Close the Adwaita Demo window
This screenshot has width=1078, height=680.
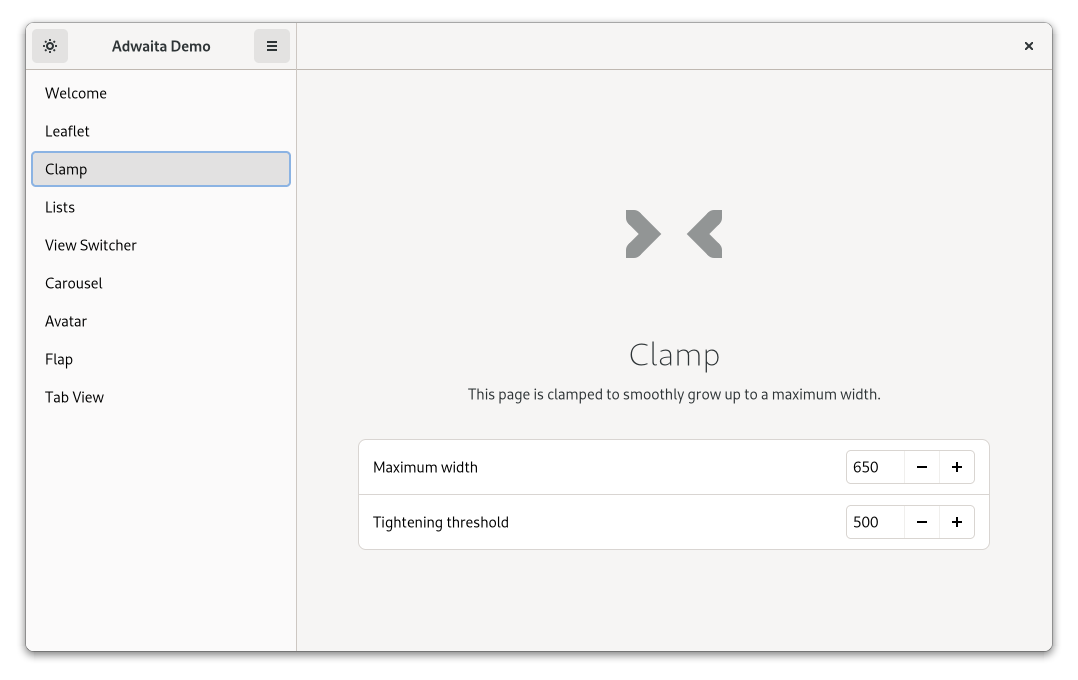tap(1029, 46)
